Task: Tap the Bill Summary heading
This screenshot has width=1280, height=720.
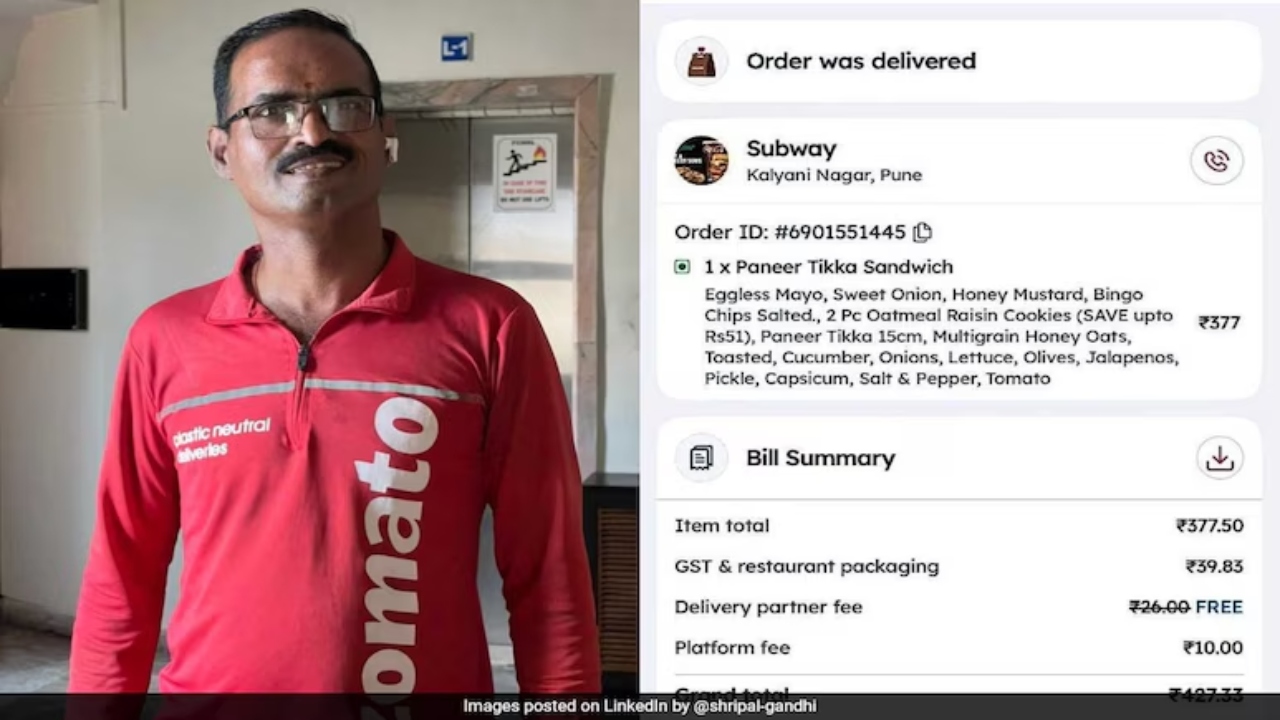Action: tap(820, 458)
